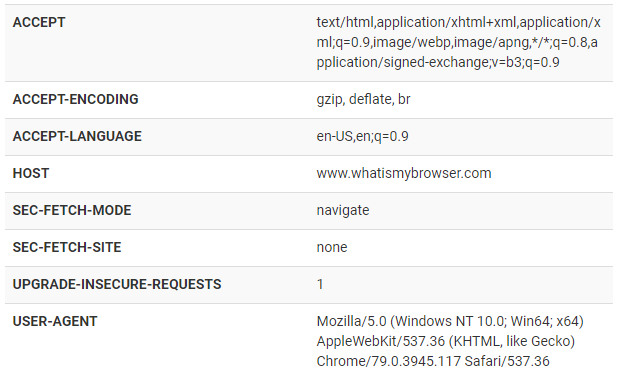Screen dimensions: 618x389
Task: Click the Chrome/79.0.3945.117 Safari line
Action: point(433,361)
